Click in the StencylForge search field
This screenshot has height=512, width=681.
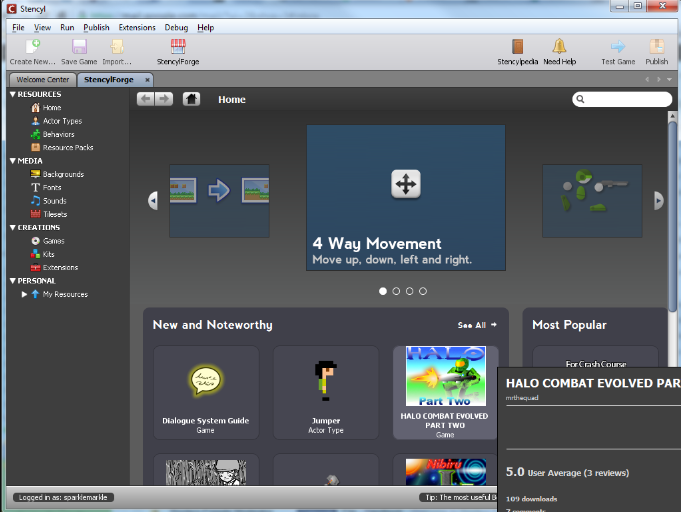pyautogui.click(x=622, y=99)
